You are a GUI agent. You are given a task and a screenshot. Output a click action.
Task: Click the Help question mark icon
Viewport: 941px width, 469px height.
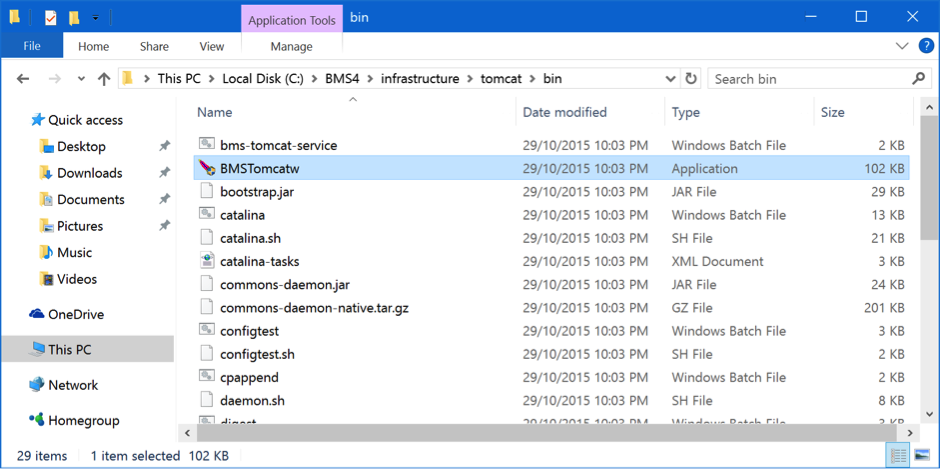click(926, 46)
